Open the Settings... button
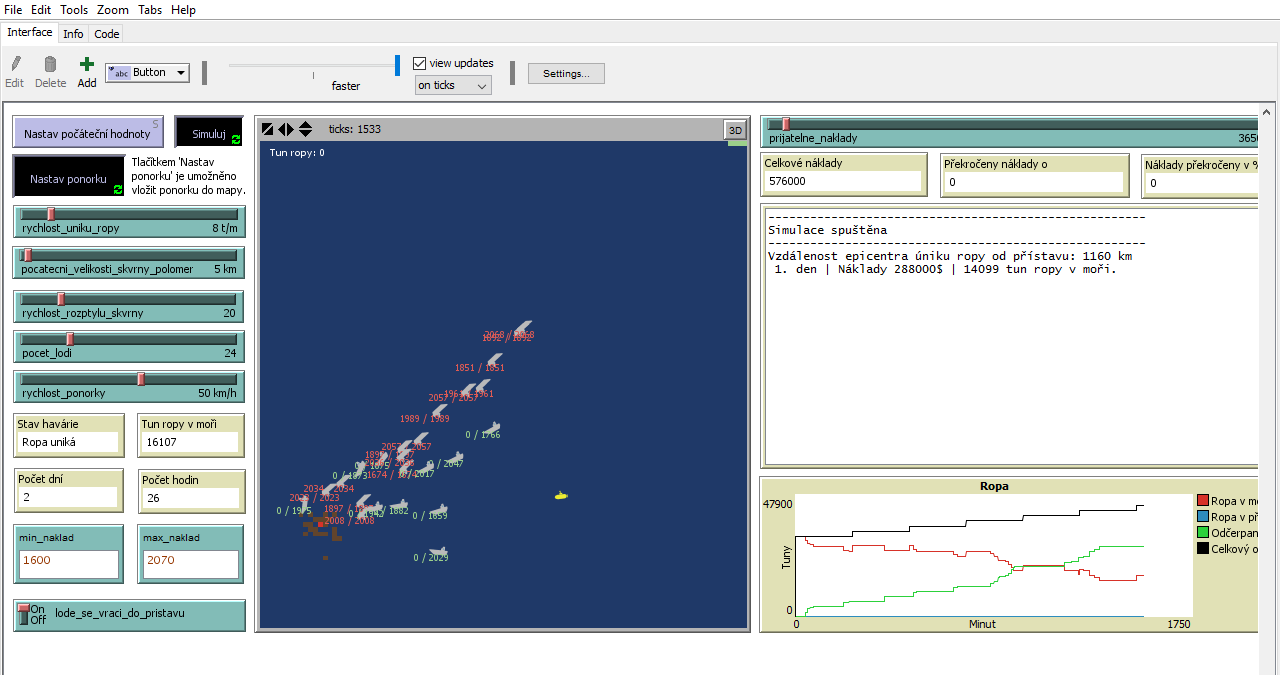This screenshot has height=675, width=1280. tap(566, 73)
